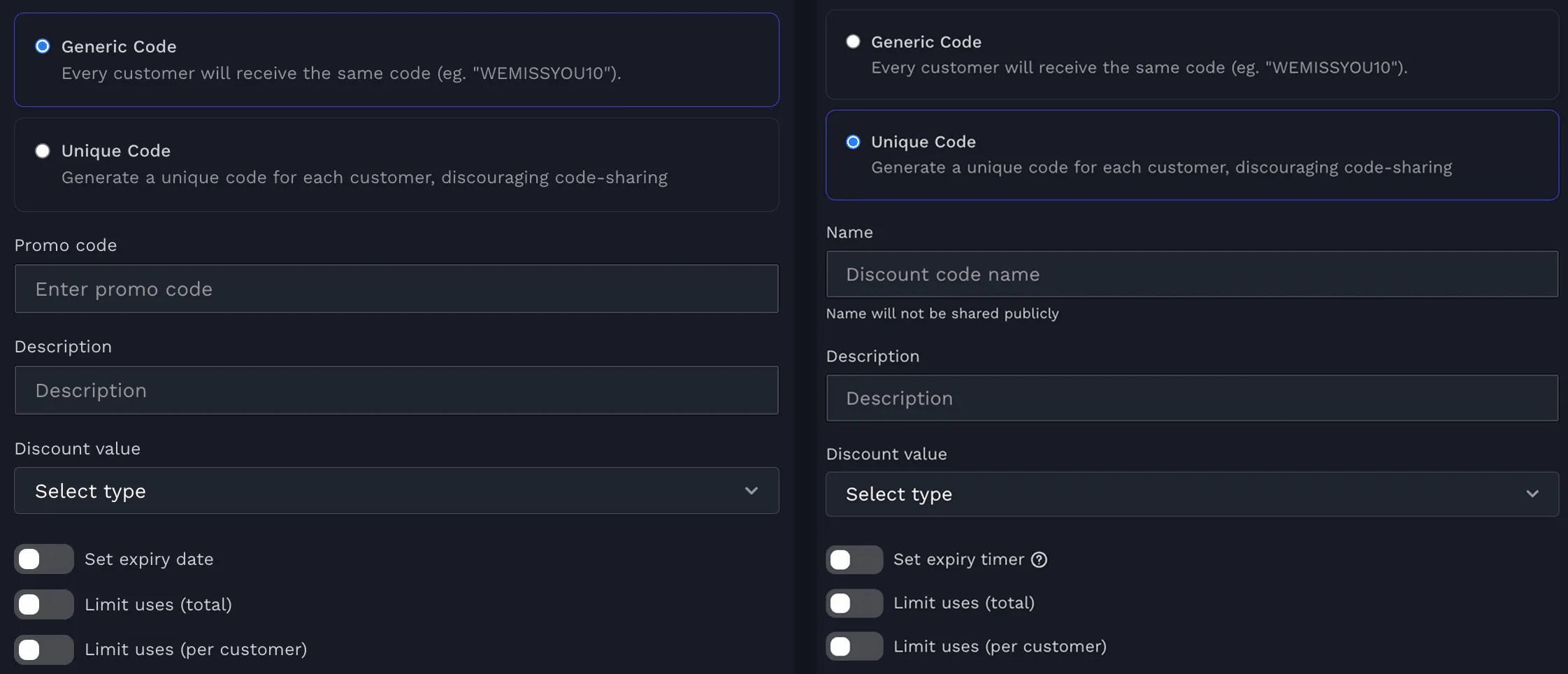Image resolution: width=1568 pixels, height=674 pixels.
Task: Open left panel Discount value 'Select type' dropdown
Action: click(x=396, y=491)
